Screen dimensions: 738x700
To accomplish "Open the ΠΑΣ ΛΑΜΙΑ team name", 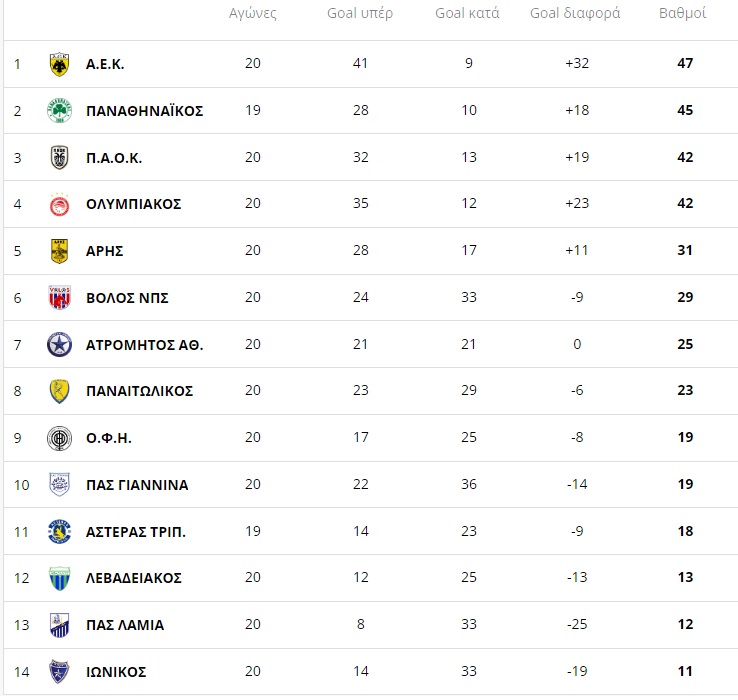I will point(125,625).
